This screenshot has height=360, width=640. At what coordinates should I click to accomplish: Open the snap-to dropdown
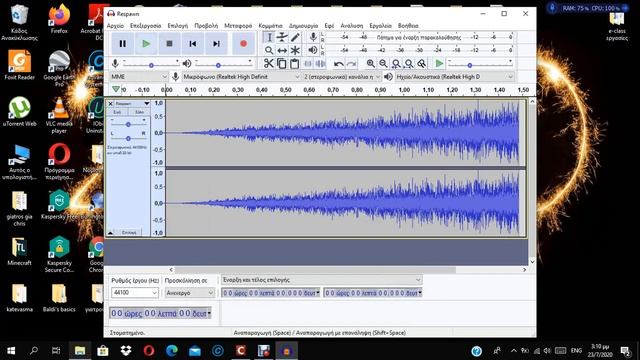(190, 293)
